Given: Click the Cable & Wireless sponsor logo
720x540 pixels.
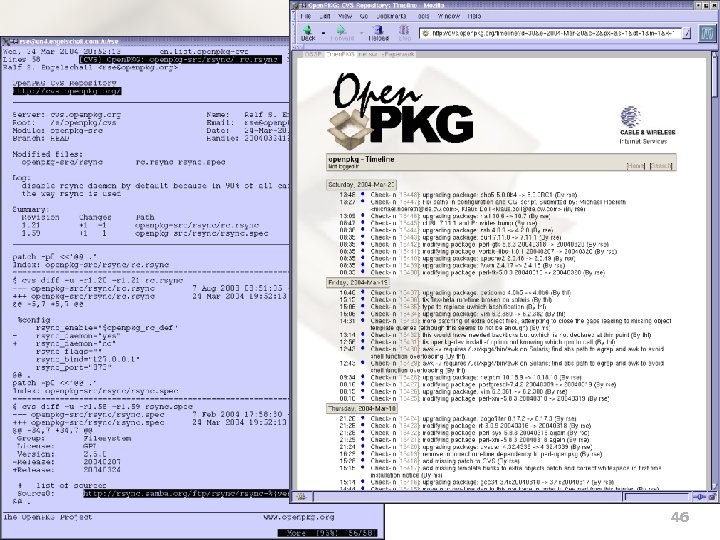Looking at the screenshot, I should tap(647, 125).
